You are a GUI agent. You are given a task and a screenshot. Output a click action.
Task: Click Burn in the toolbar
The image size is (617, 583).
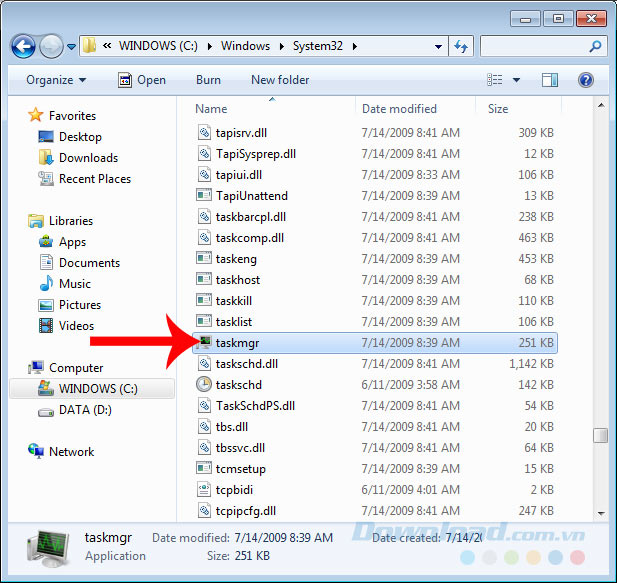tap(208, 80)
